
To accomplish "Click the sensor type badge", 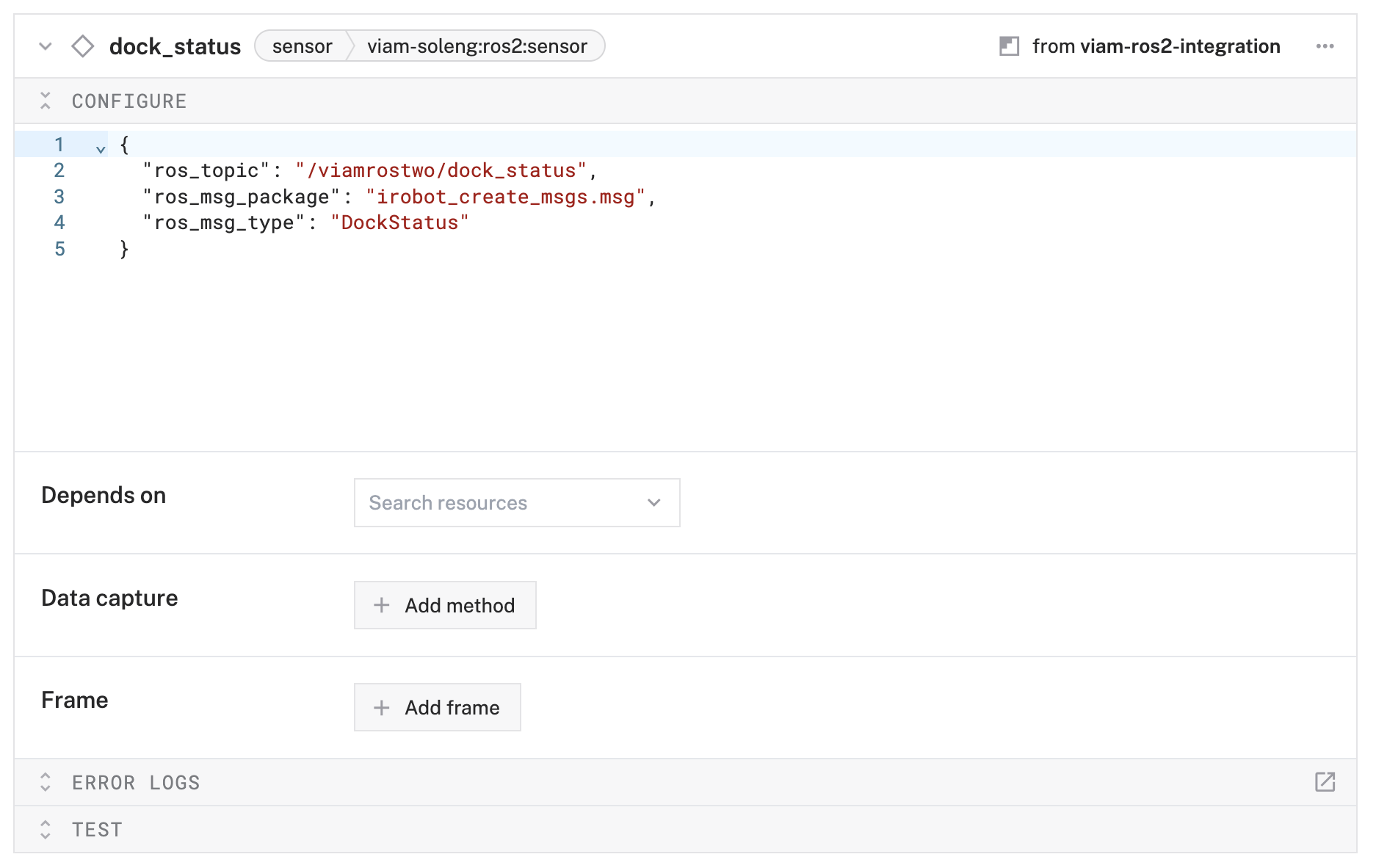I will pos(302,46).
